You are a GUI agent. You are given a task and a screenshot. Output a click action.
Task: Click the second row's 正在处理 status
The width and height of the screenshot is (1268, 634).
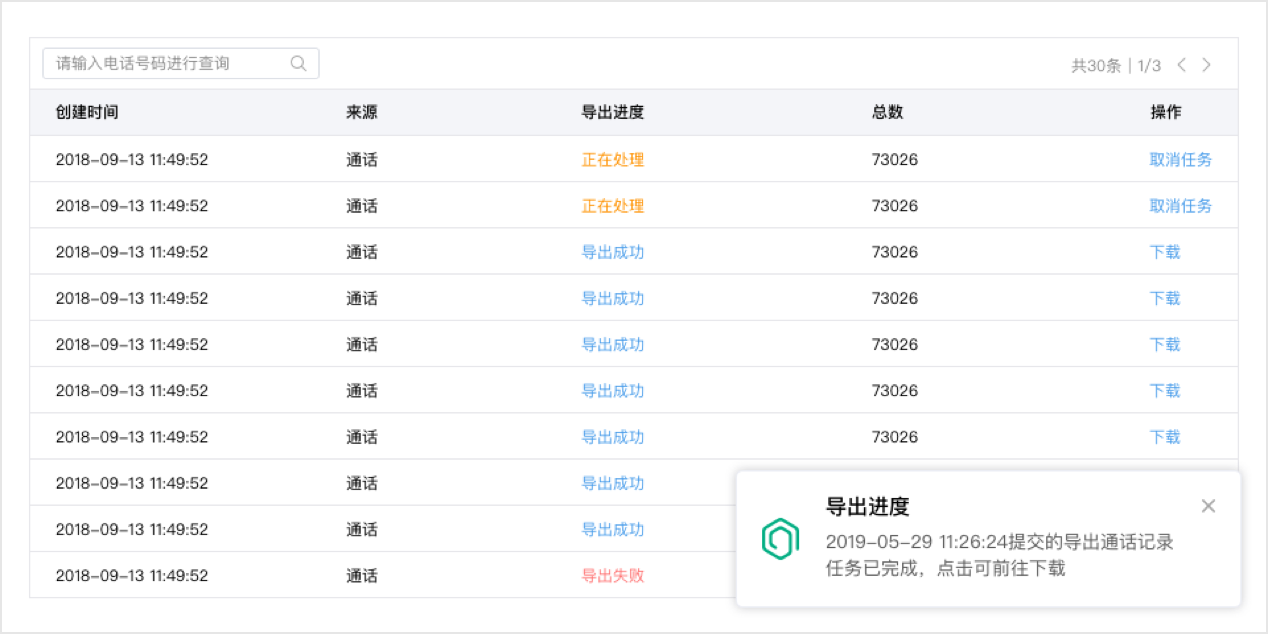click(613, 205)
